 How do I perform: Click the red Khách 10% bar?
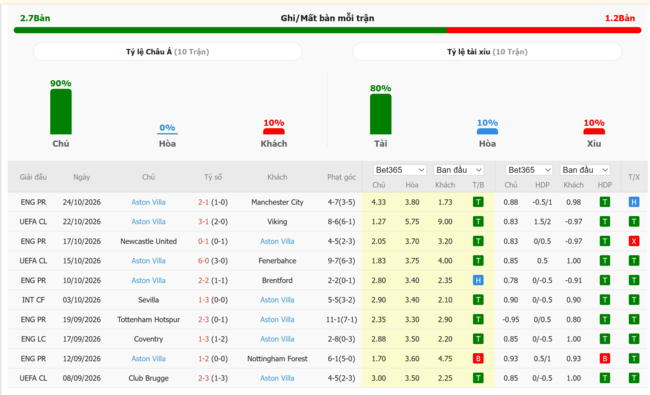274,131
